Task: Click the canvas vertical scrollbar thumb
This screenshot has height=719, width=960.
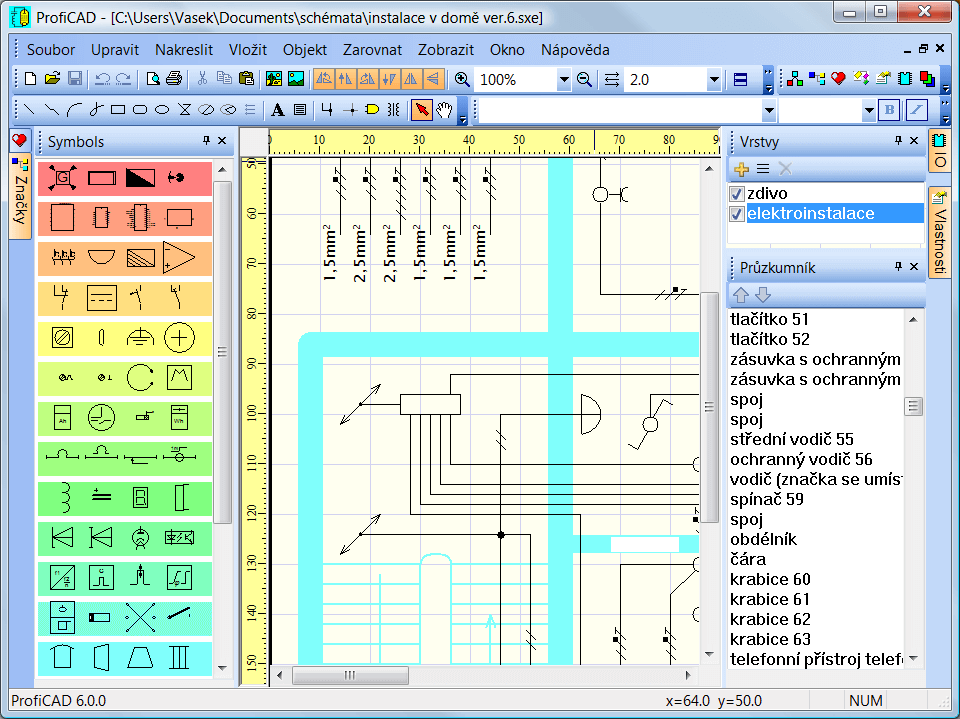Action: [x=709, y=407]
